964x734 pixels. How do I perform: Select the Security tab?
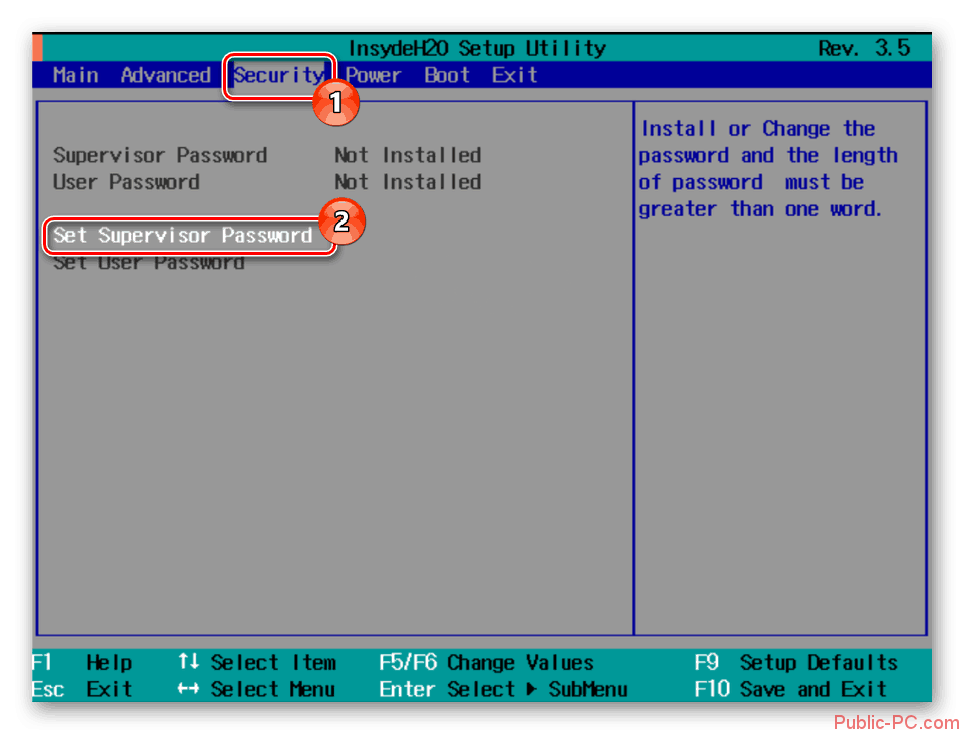point(277,75)
